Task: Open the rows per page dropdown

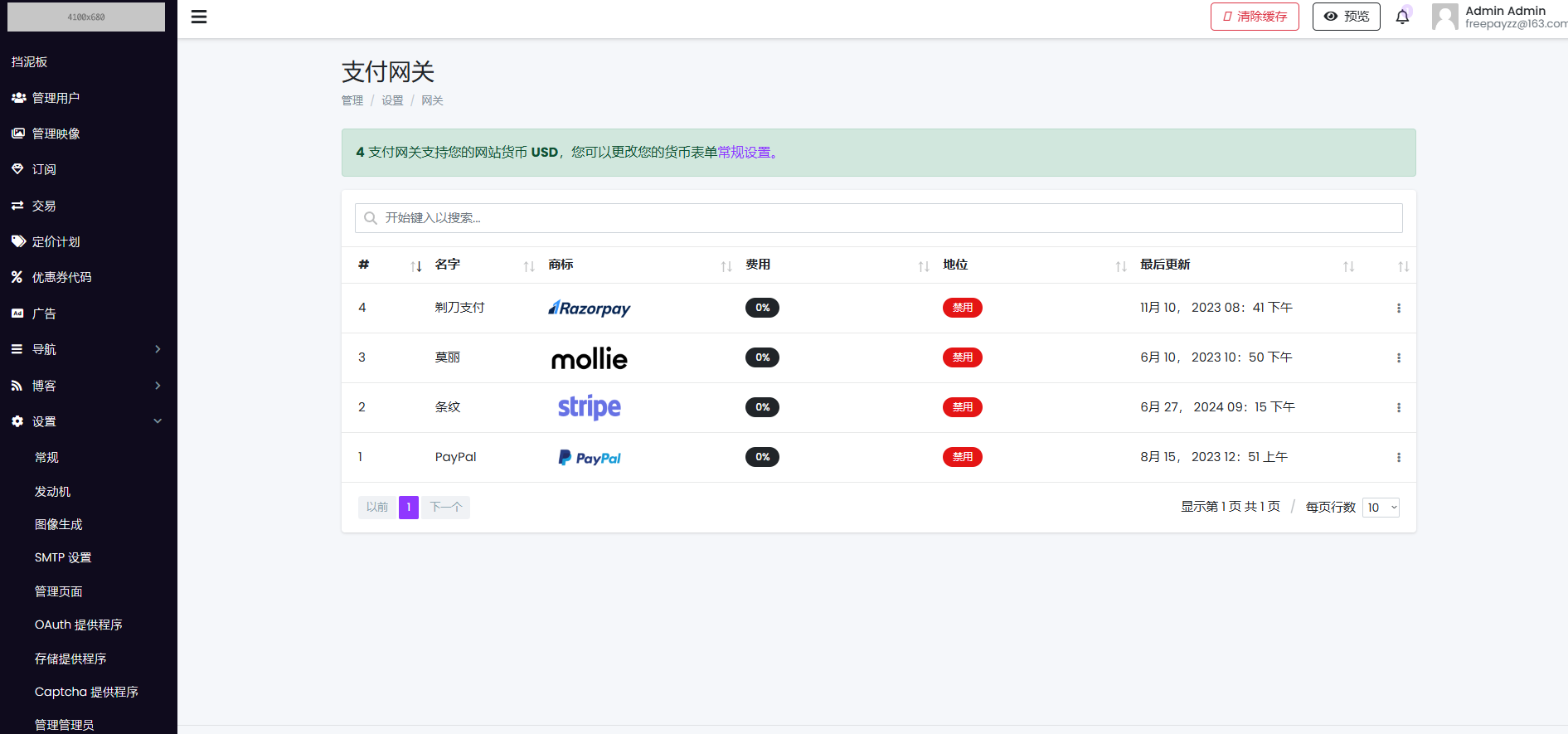Action: point(1381,508)
